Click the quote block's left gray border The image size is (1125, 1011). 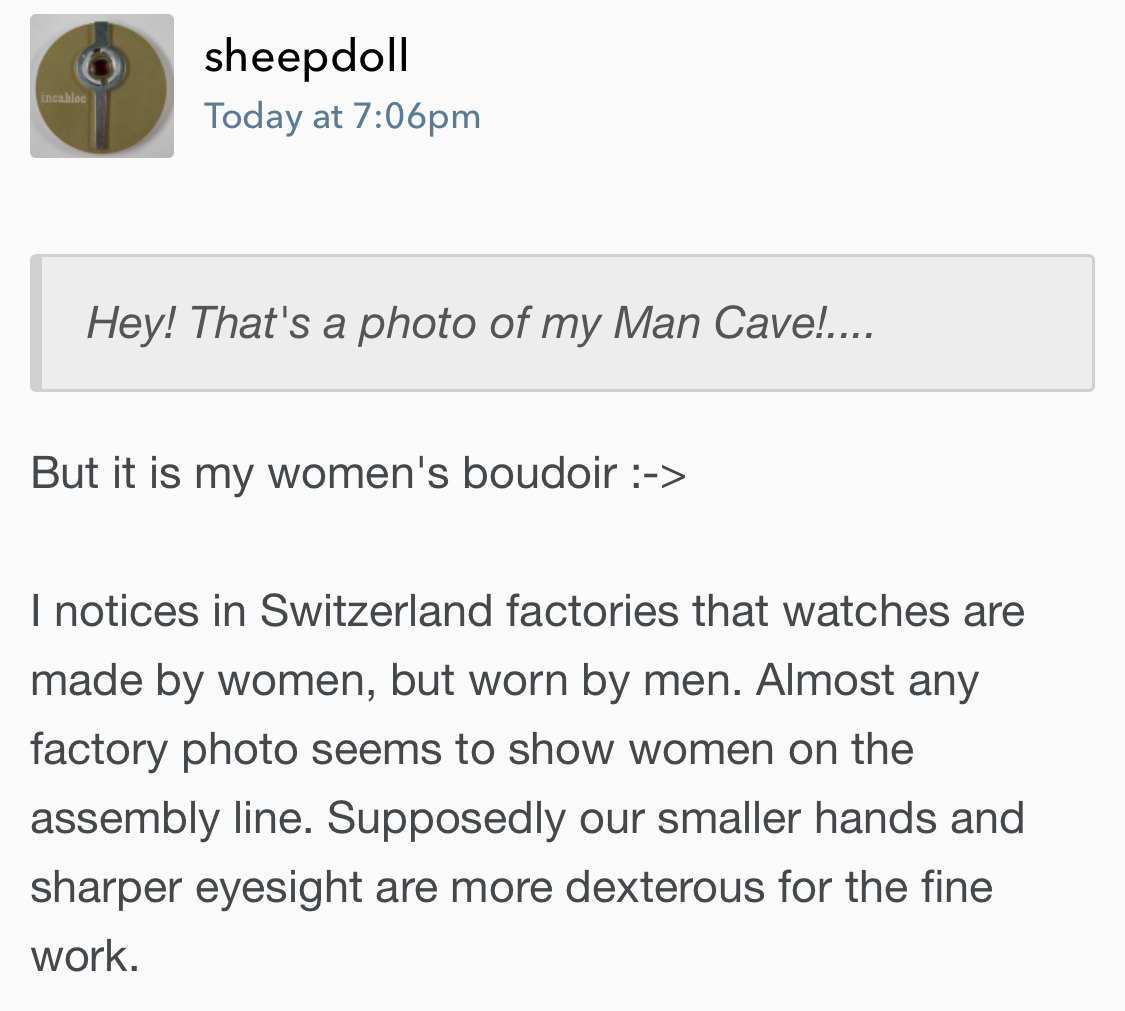(36, 323)
